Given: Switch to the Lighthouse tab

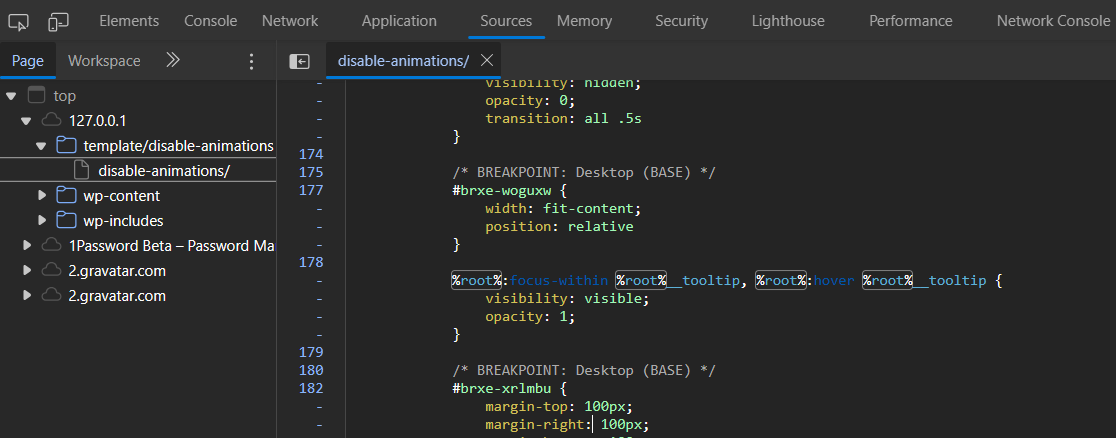Looking at the screenshot, I should point(788,21).
